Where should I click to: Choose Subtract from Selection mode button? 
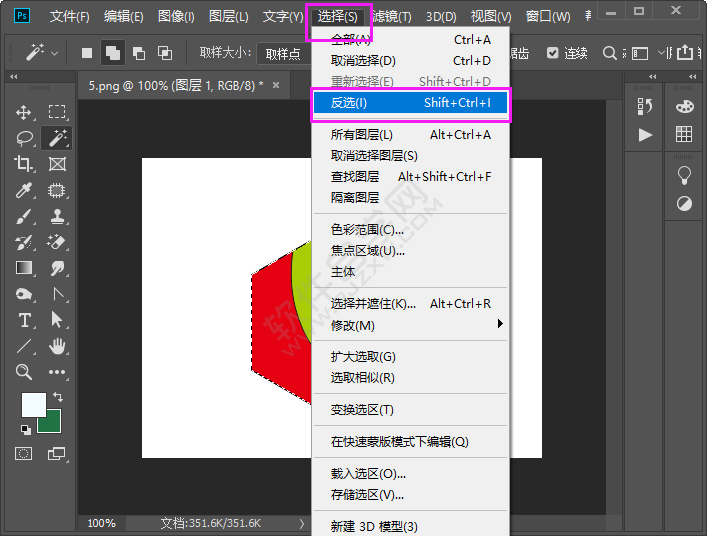pyautogui.click(x=139, y=53)
